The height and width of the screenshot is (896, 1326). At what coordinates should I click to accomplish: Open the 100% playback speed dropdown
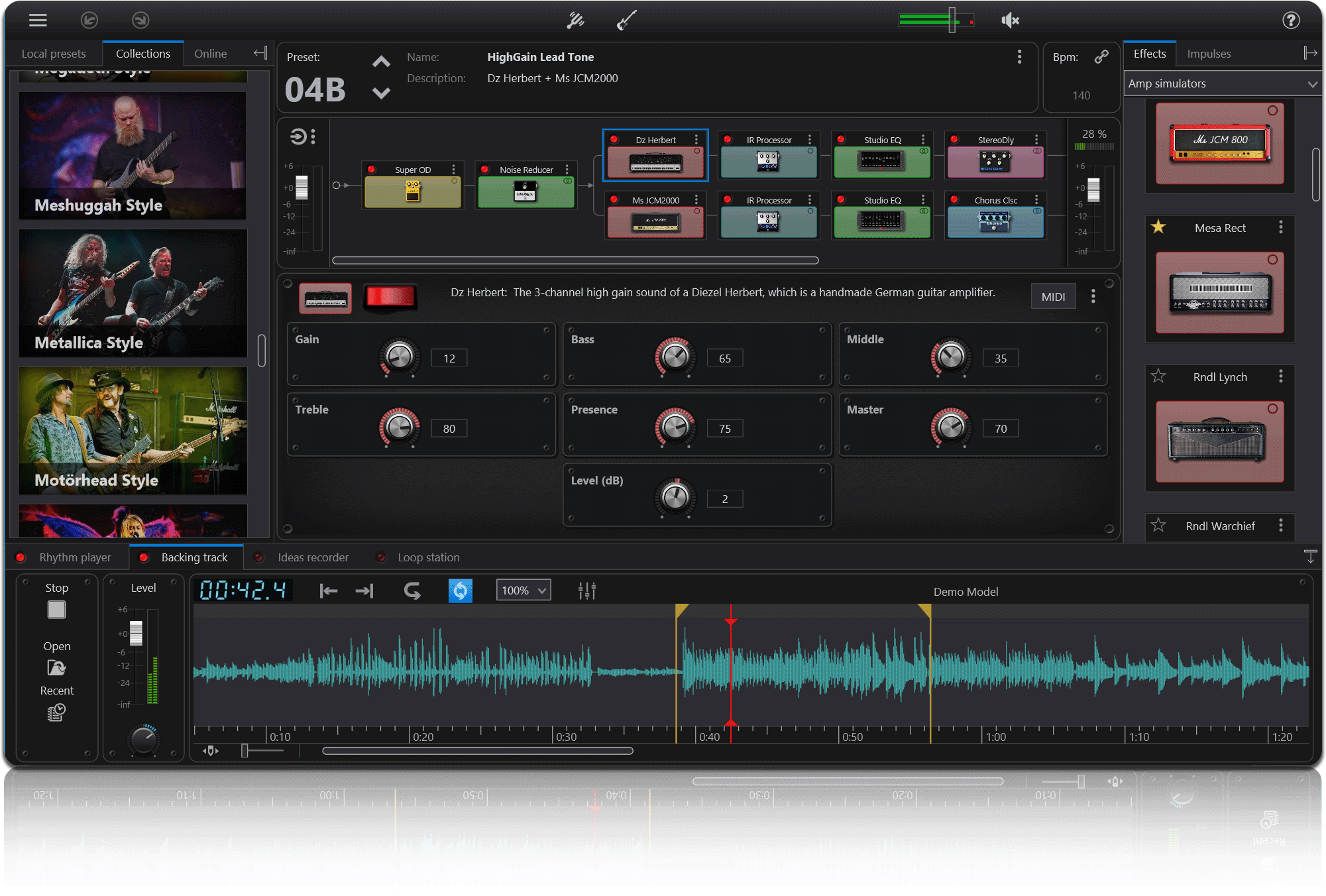[x=524, y=590]
